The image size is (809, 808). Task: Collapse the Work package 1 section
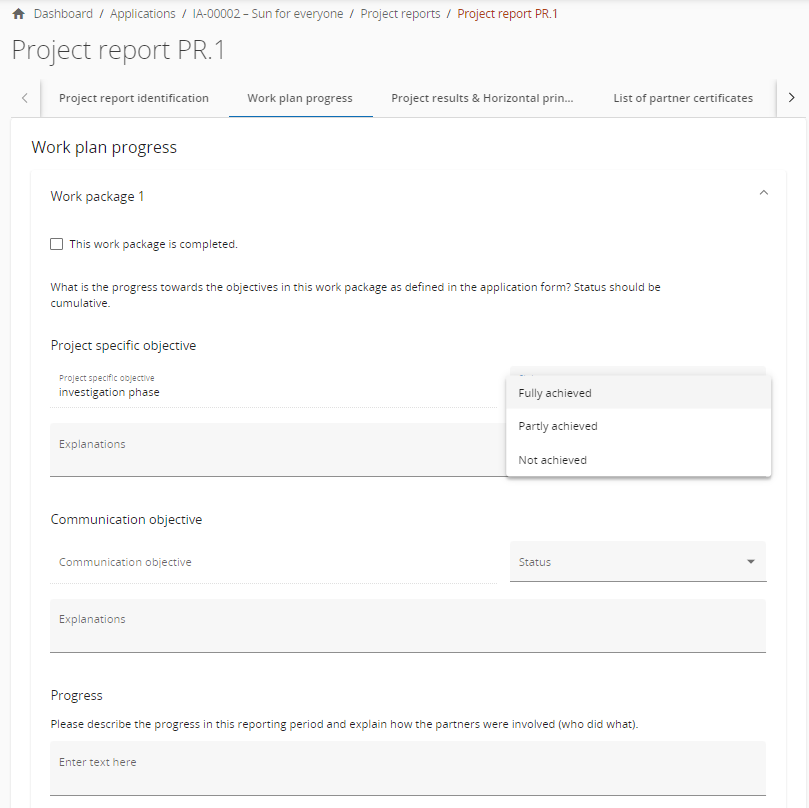point(763,193)
